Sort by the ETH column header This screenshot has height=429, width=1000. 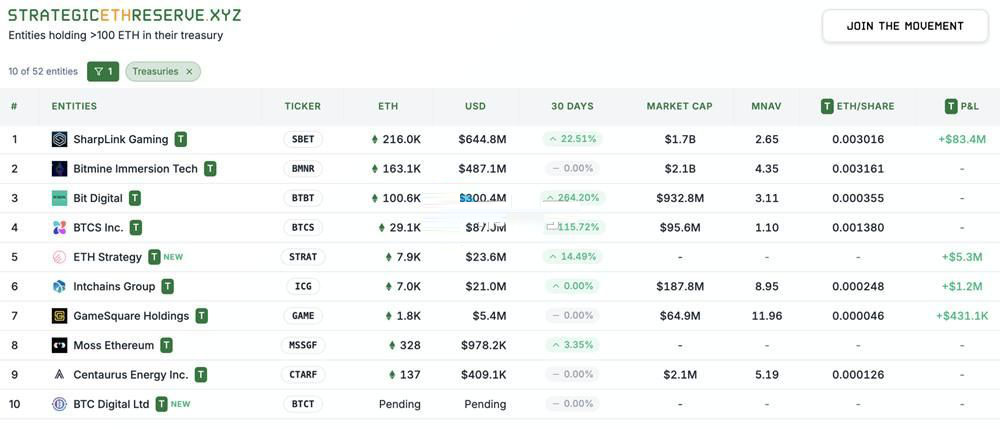tap(388, 106)
